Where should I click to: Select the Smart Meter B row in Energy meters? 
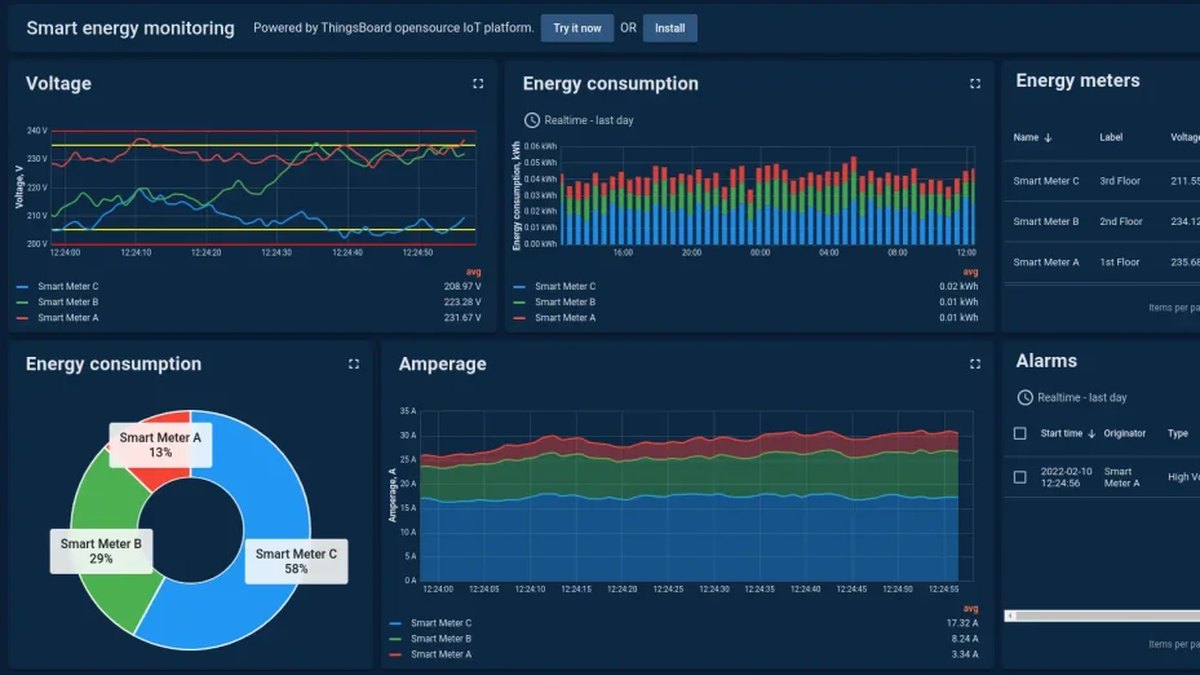pos(1102,221)
